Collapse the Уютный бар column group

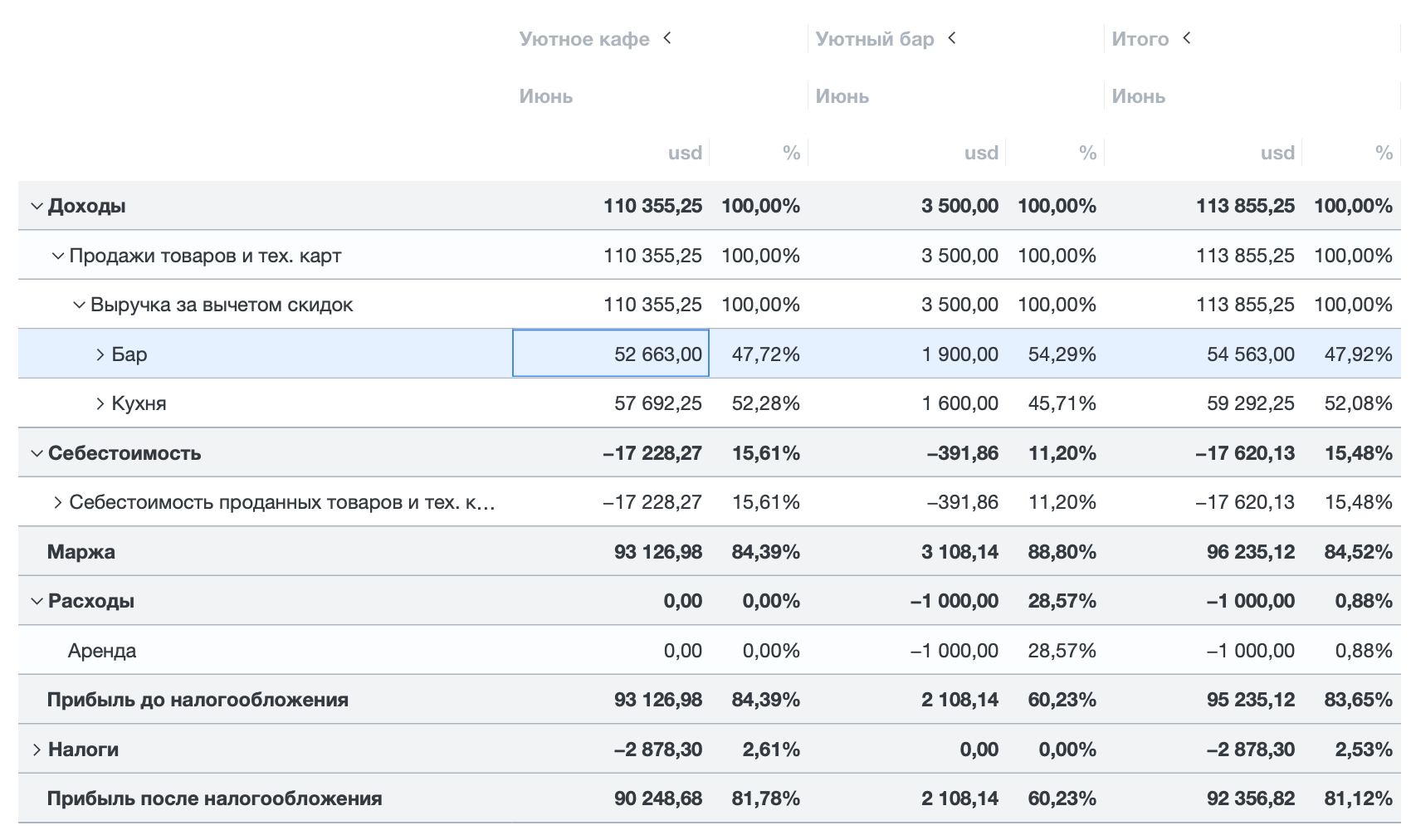952,38
